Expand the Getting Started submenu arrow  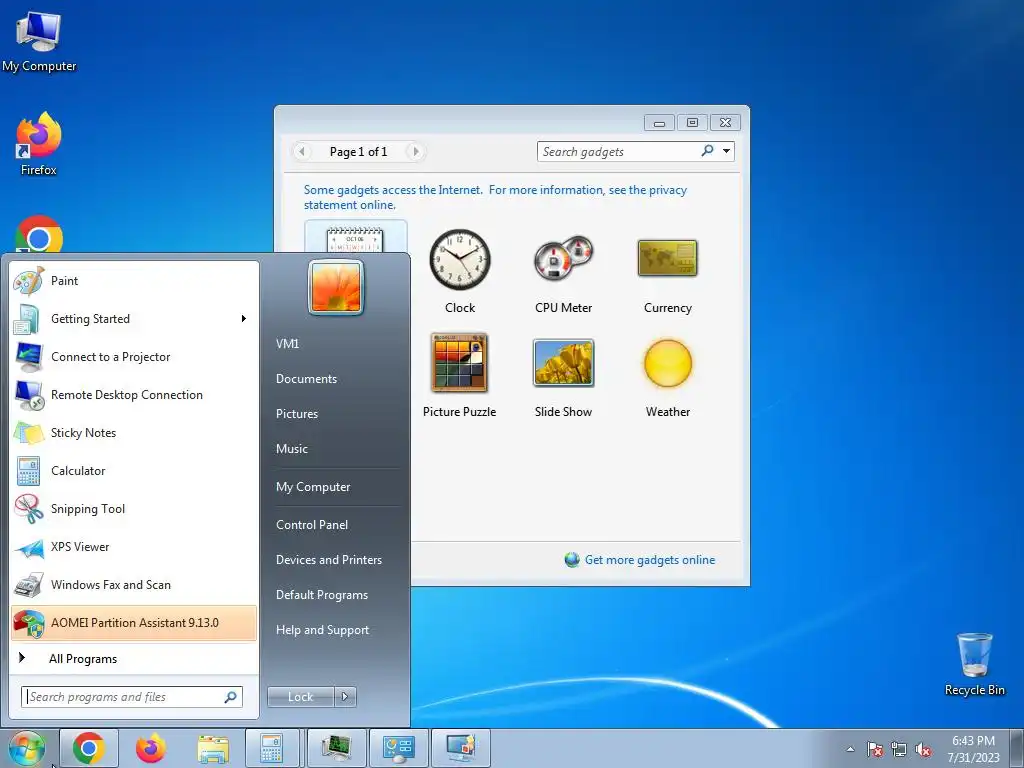coord(244,319)
